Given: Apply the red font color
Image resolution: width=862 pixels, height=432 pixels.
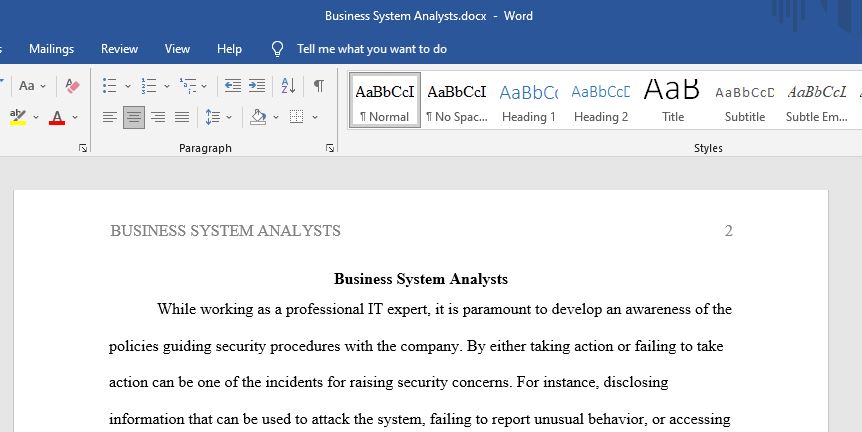Looking at the screenshot, I should 57,117.
